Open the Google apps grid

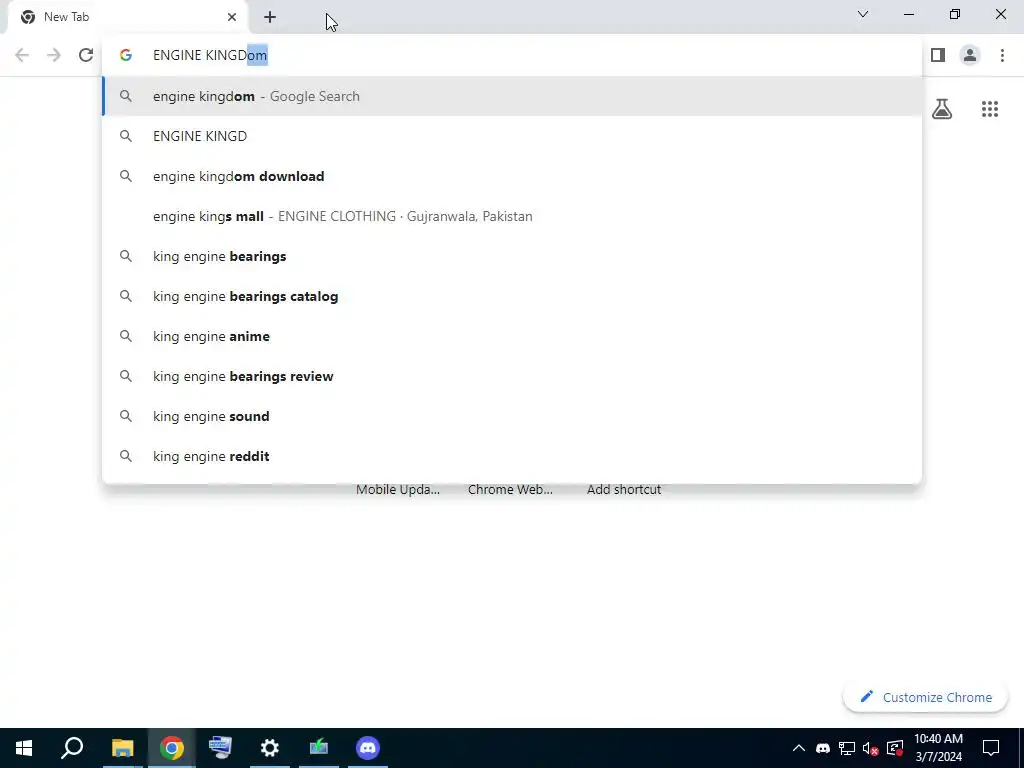[990, 109]
